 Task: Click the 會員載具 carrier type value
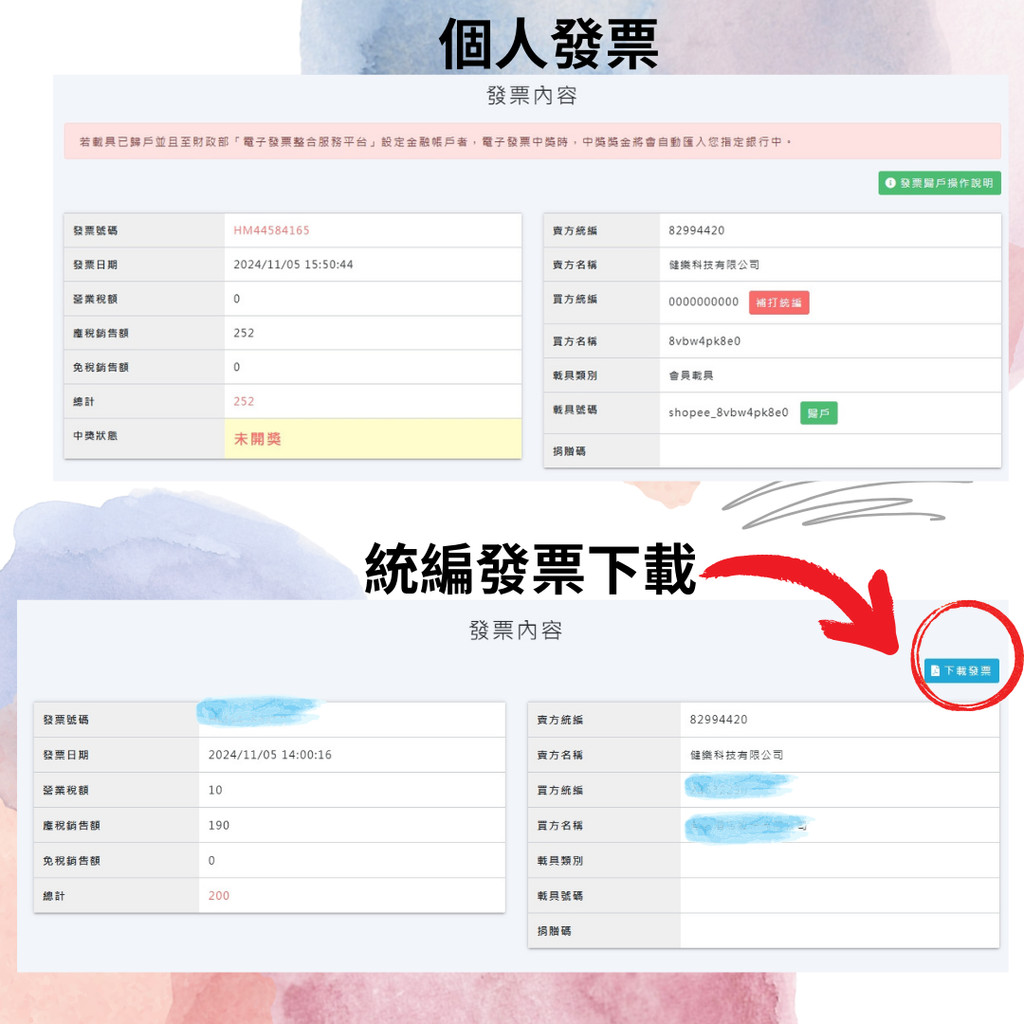click(x=691, y=376)
